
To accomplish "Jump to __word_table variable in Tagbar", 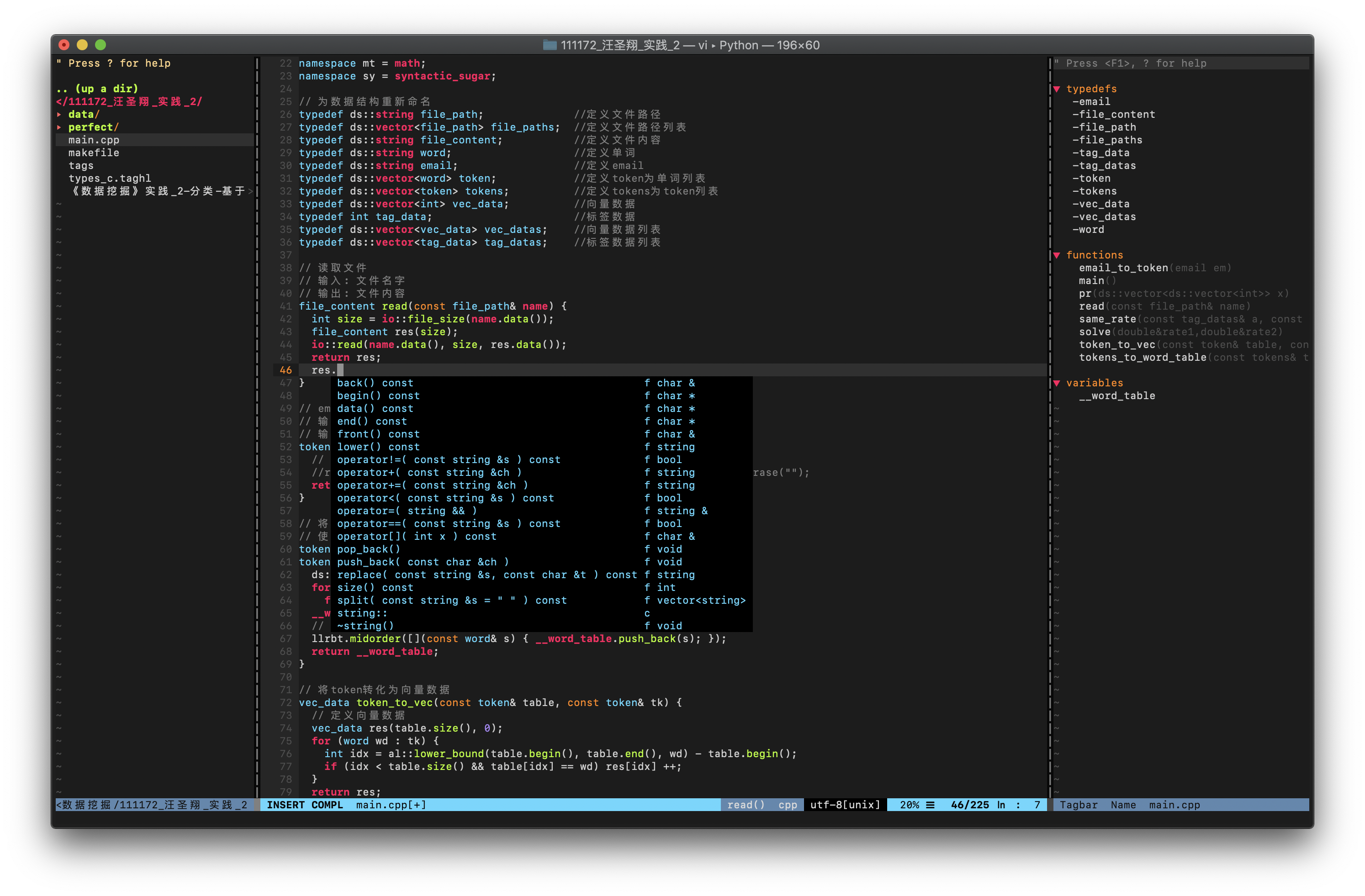I will coord(1116,395).
